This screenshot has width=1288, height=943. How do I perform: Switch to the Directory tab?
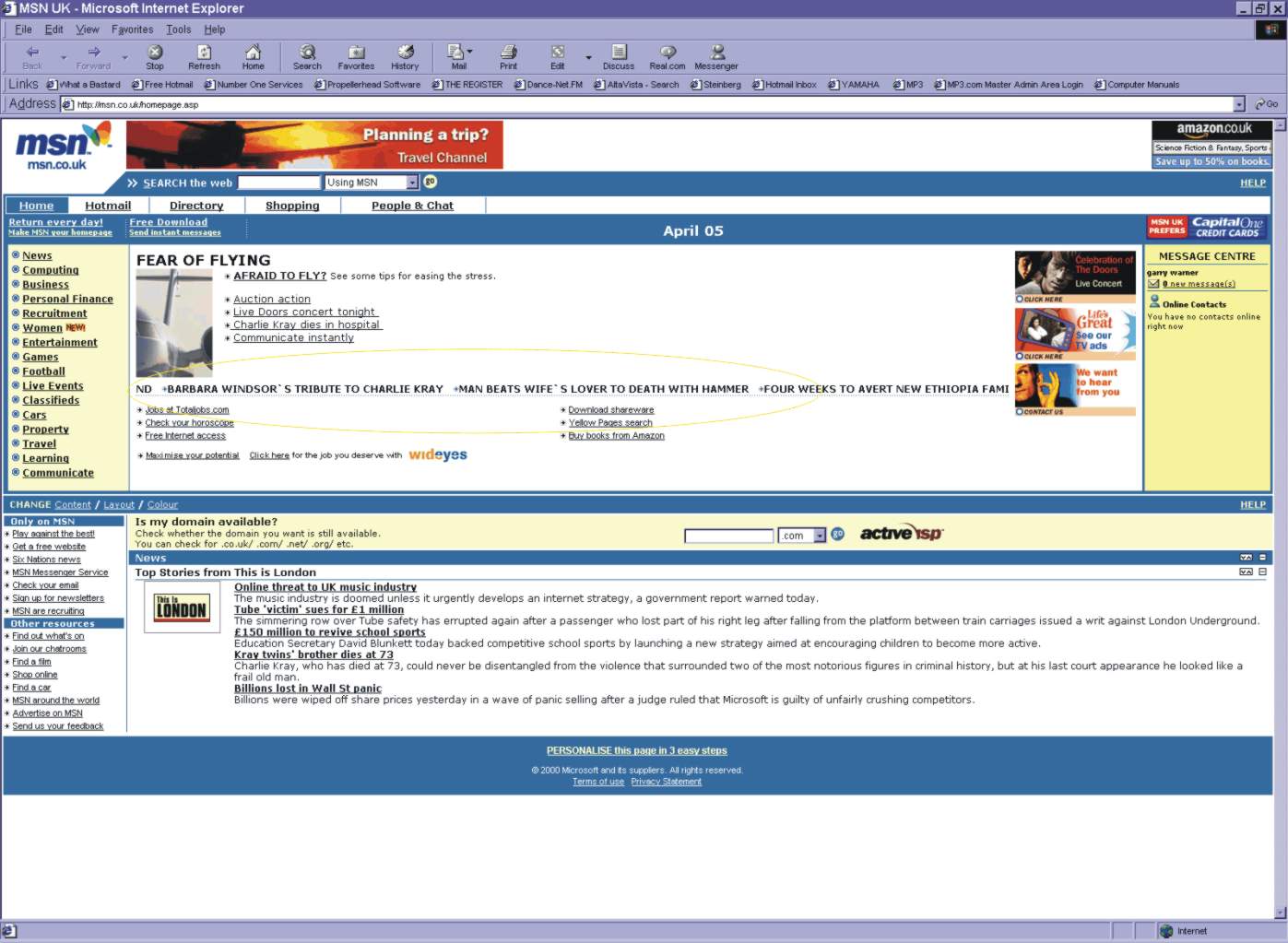(196, 206)
